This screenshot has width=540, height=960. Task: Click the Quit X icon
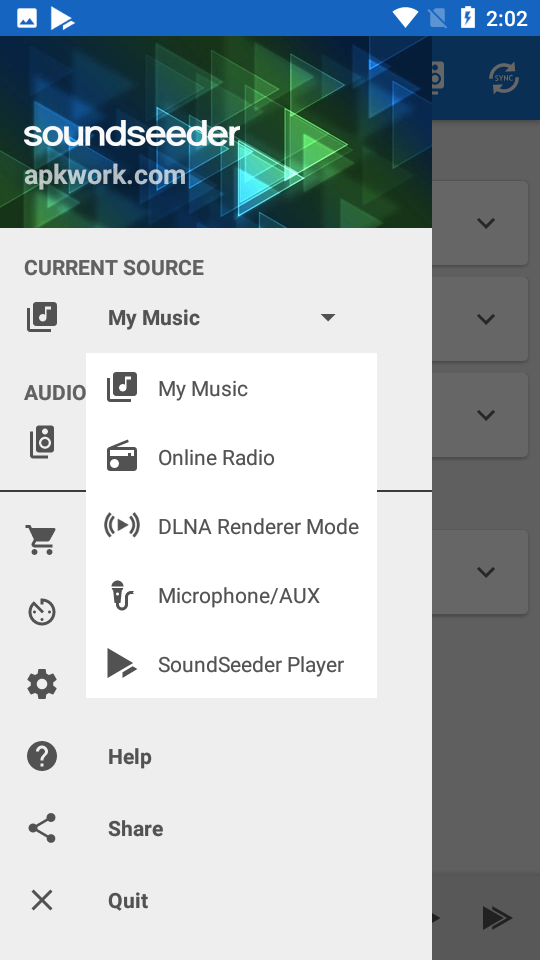pos(42,901)
